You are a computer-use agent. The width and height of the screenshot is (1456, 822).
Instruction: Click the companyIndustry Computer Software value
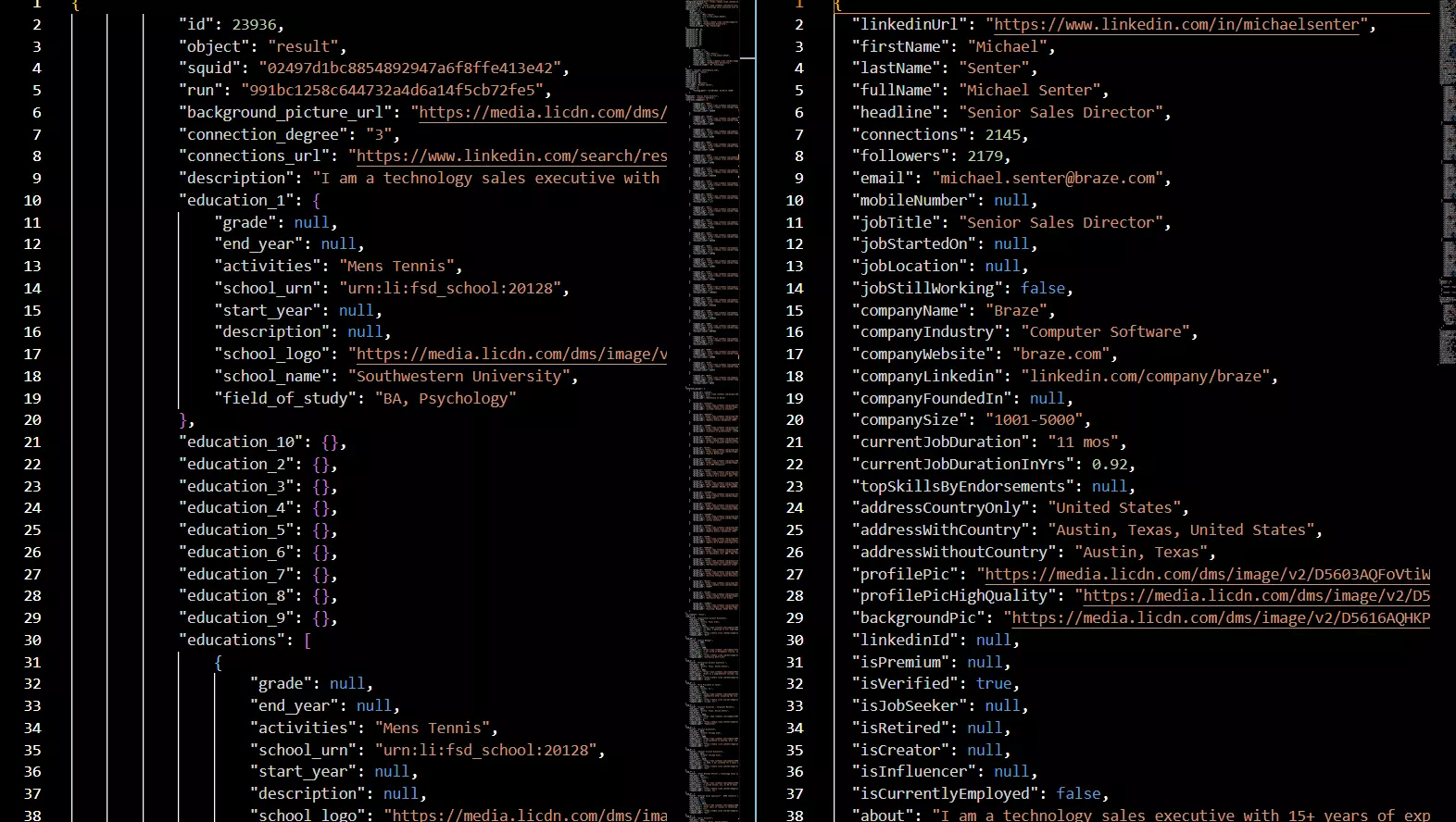pos(1105,332)
